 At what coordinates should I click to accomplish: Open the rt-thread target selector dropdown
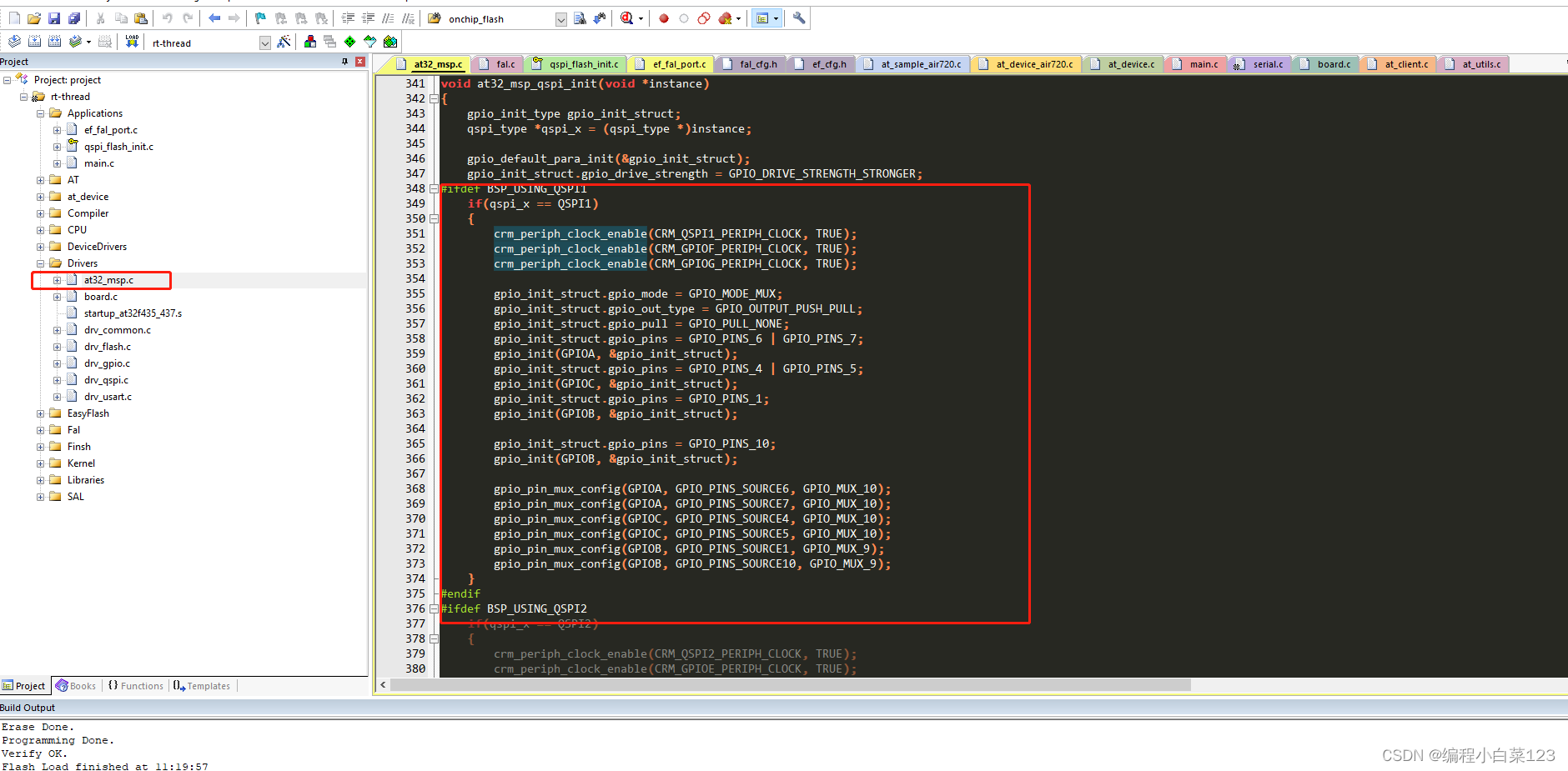click(x=264, y=42)
